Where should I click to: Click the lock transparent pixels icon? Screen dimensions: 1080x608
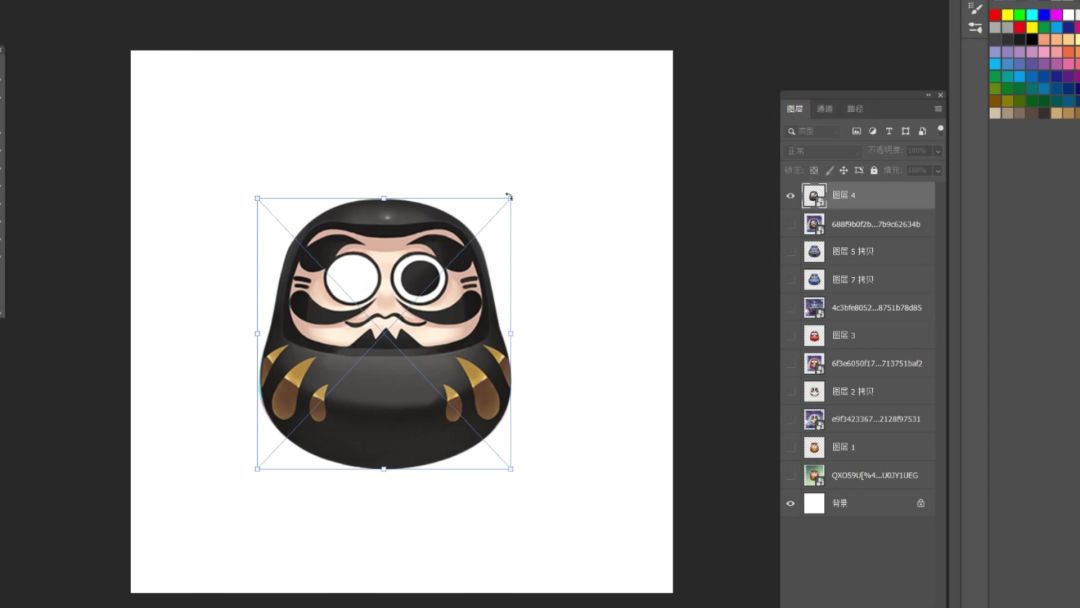[x=814, y=170]
